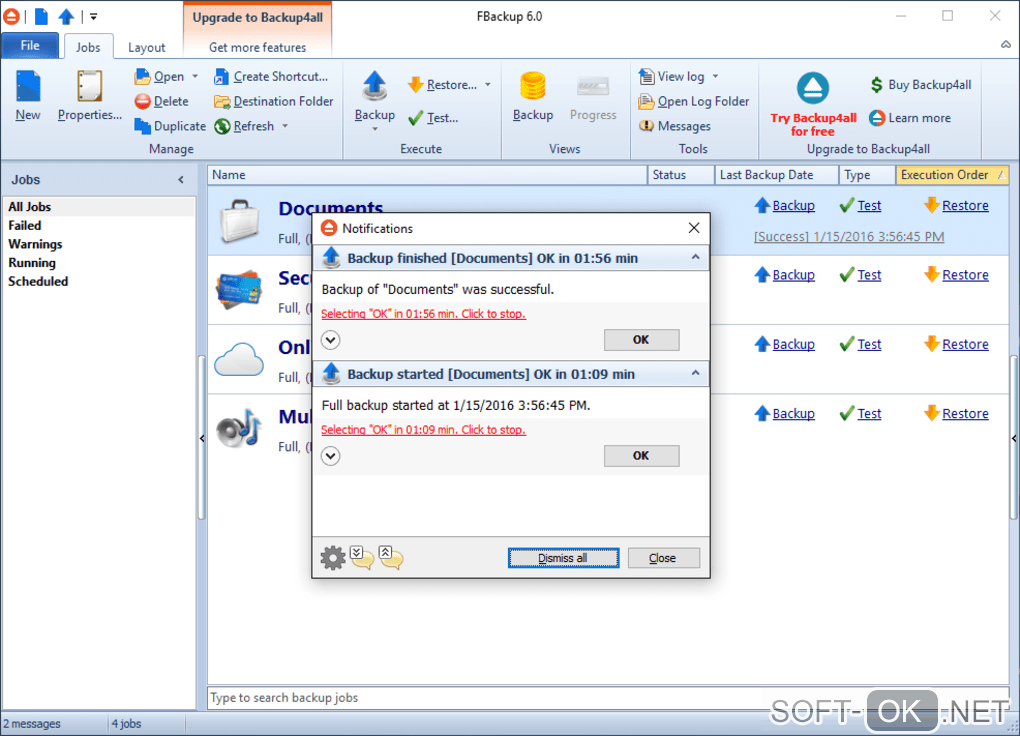The height and width of the screenshot is (736, 1020).
Task: Stop auto-select countdown at 01:56 min
Action: point(423,314)
